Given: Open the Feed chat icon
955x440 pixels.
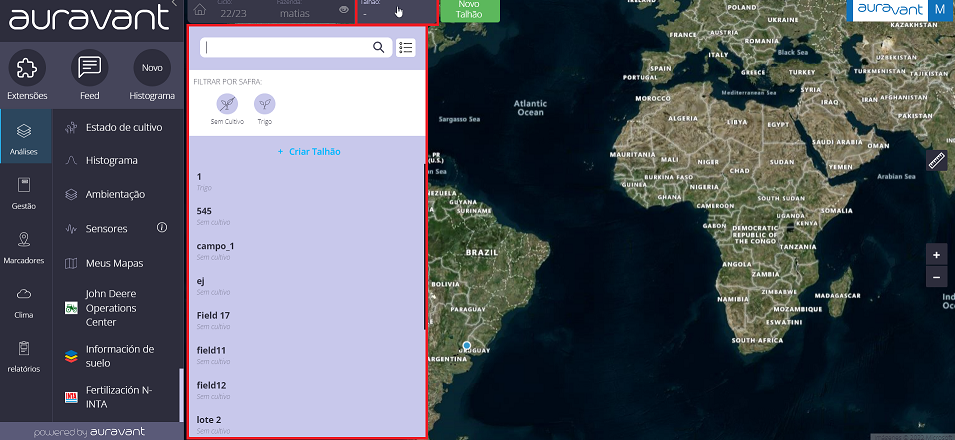Looking at the screenshot, I should [90, 68].
